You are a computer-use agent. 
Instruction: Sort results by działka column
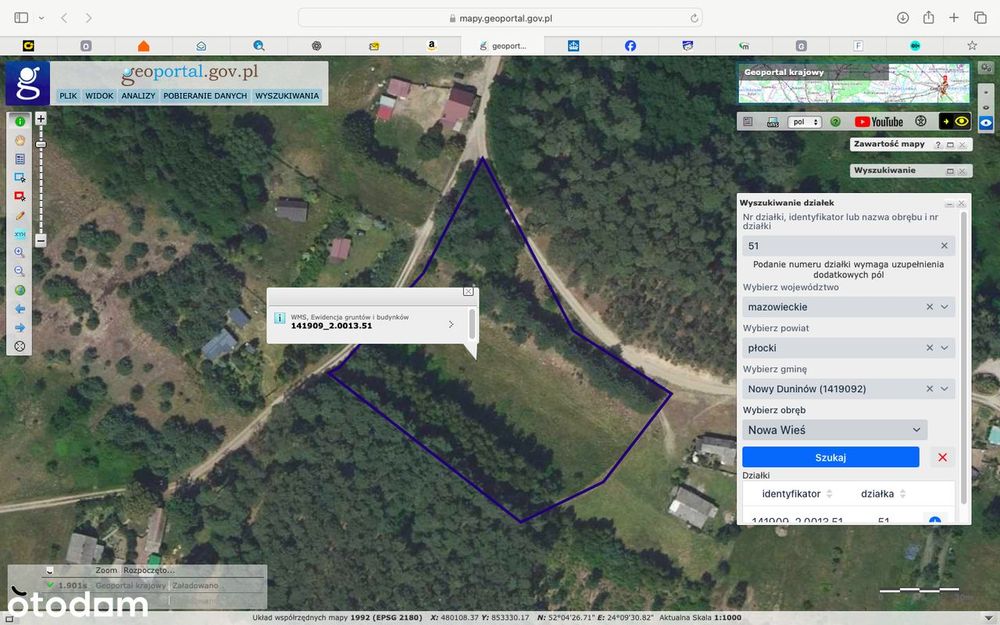coord(883,494)
